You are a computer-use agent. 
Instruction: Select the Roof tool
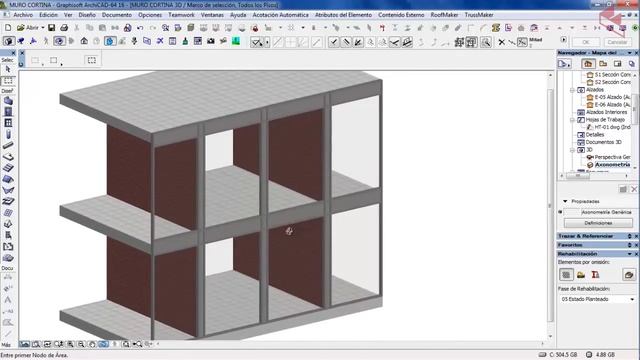[8, 179]
